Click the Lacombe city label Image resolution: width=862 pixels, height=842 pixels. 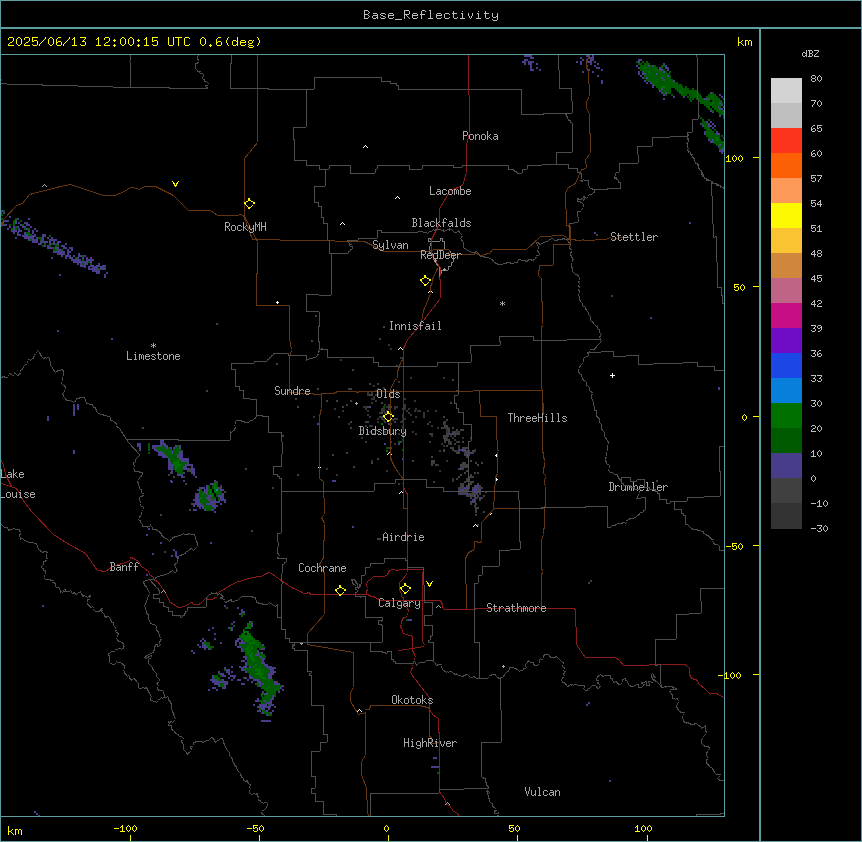pyautogui.click(x=450, y=191)
